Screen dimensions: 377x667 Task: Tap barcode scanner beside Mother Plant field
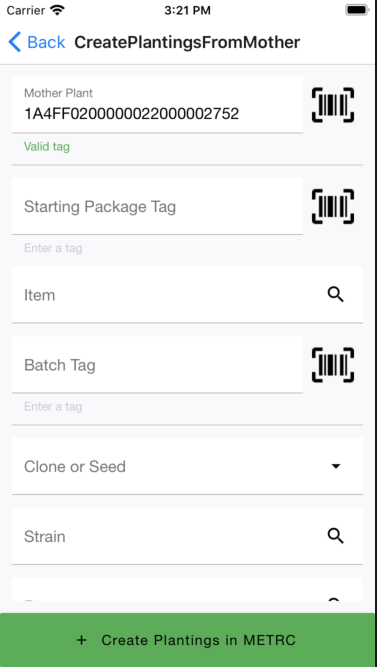pos(333,105)
